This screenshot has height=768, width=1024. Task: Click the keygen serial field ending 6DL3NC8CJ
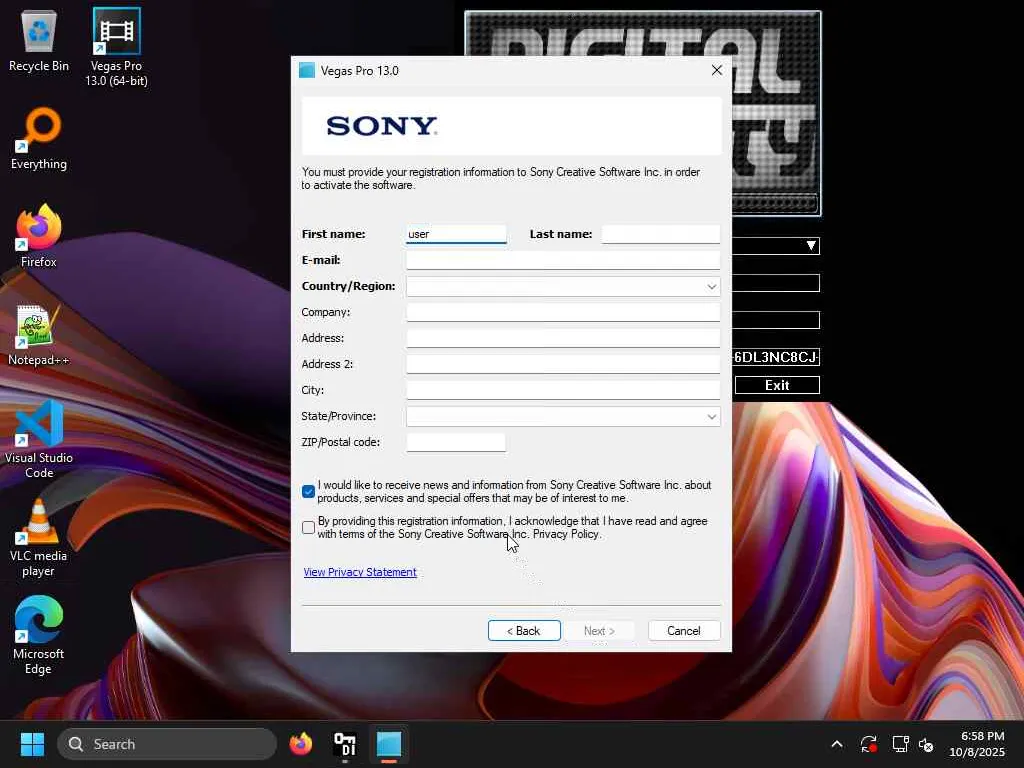(776, 357)
